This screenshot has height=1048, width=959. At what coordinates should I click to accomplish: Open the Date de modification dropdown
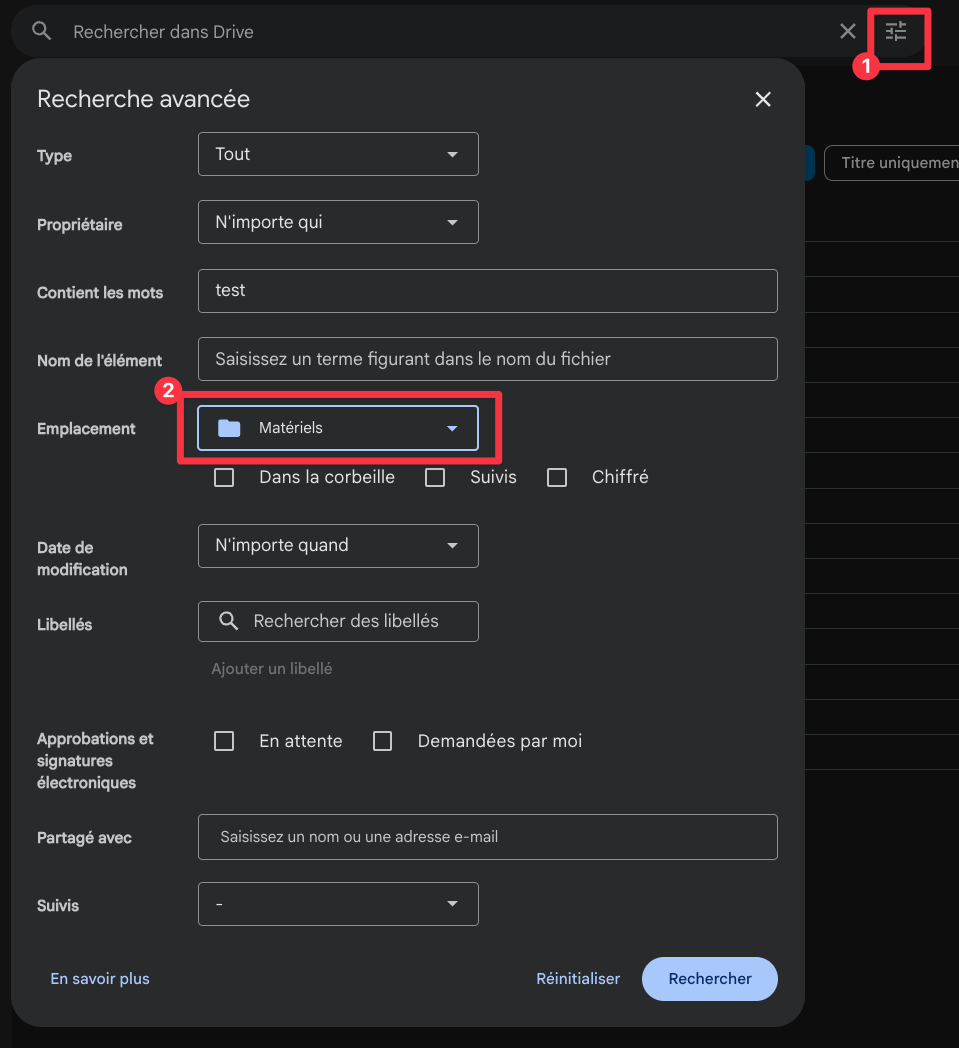click(338, 546)
